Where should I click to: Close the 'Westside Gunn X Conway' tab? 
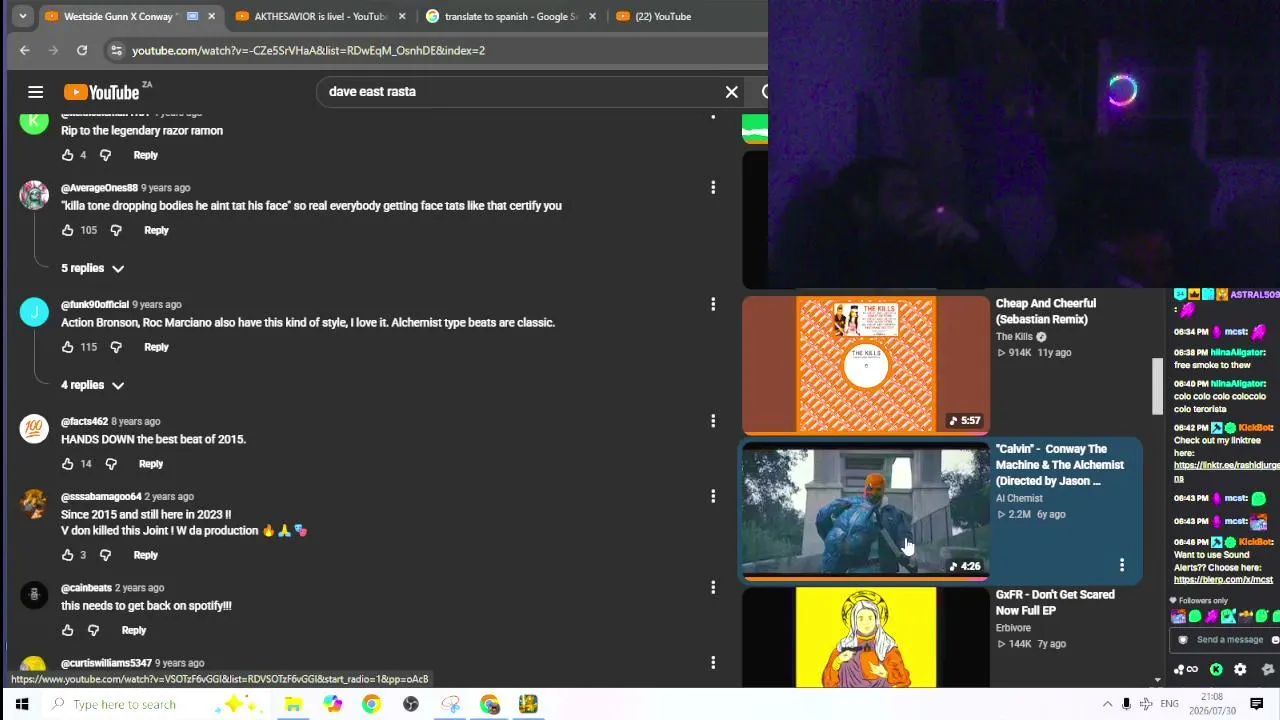[x=211, y=16]
